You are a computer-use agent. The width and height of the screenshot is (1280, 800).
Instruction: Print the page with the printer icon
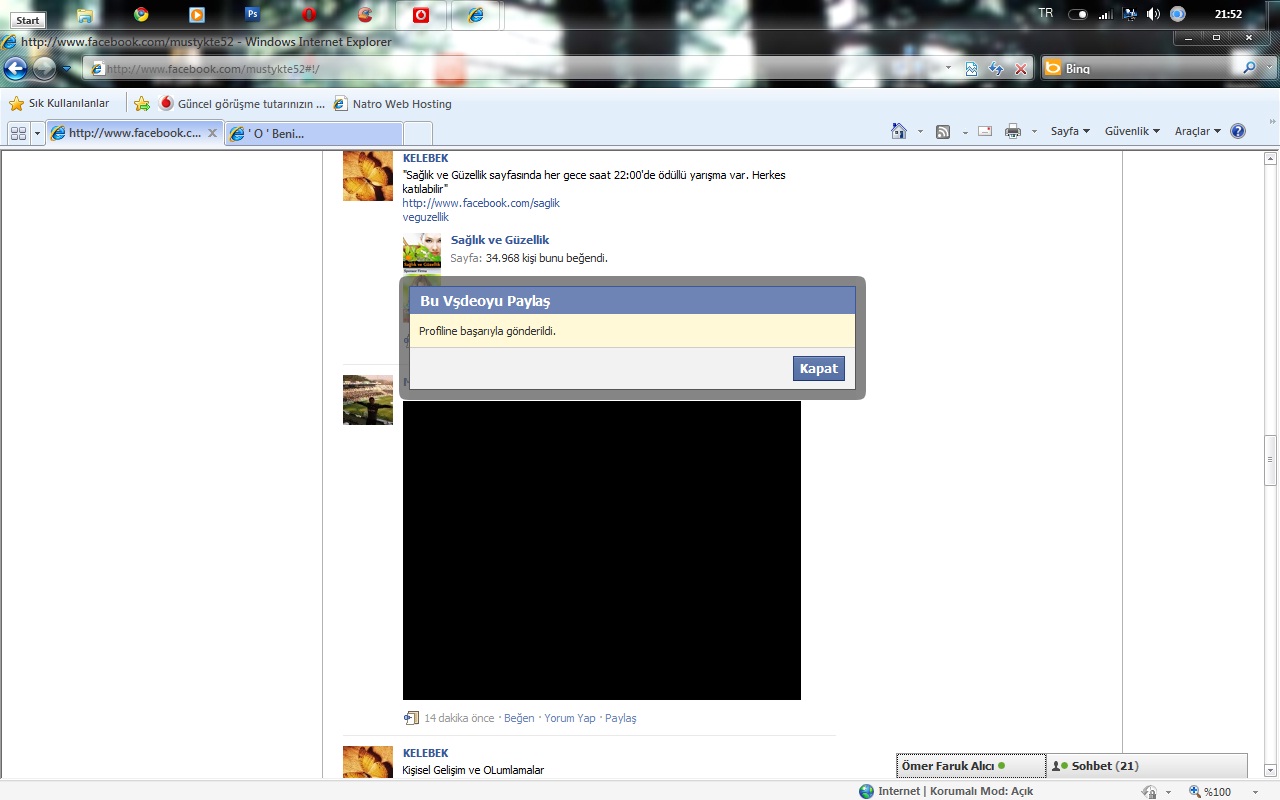(1013, 131)
